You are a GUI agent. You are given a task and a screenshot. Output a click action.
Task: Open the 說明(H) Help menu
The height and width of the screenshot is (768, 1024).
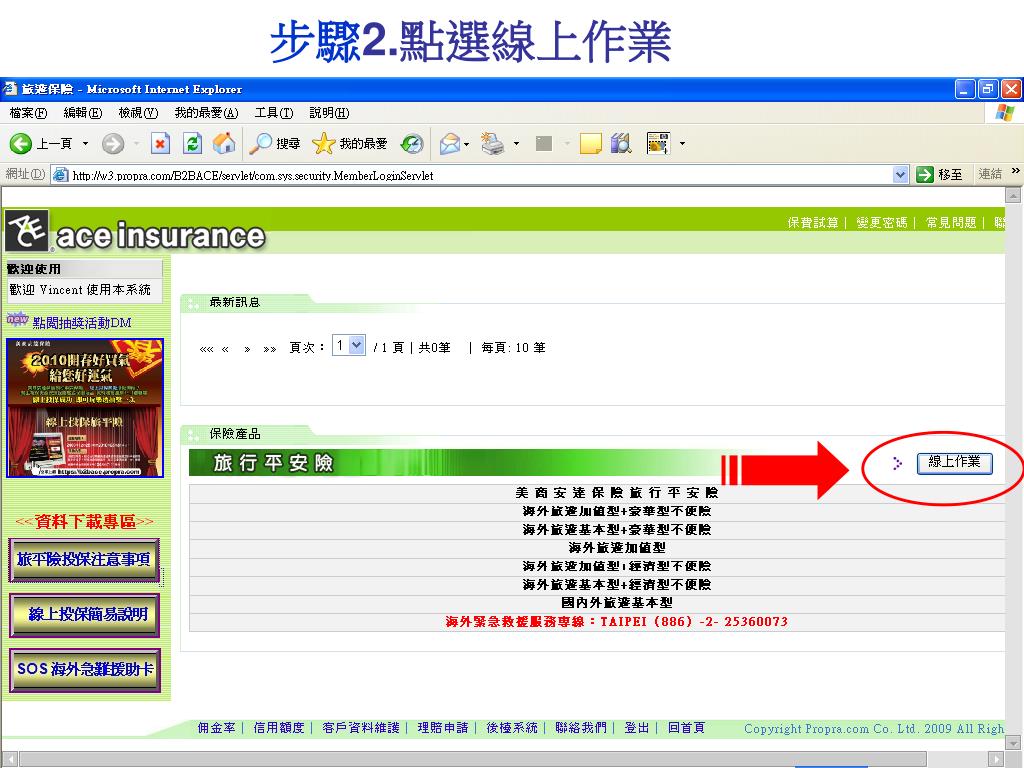coord(329,113)
